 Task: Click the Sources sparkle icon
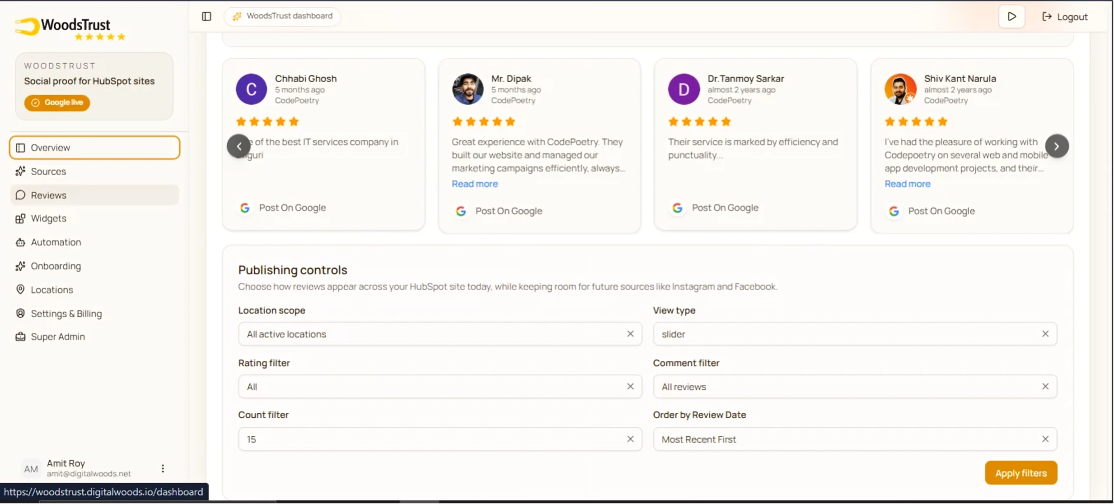point(20,171)
